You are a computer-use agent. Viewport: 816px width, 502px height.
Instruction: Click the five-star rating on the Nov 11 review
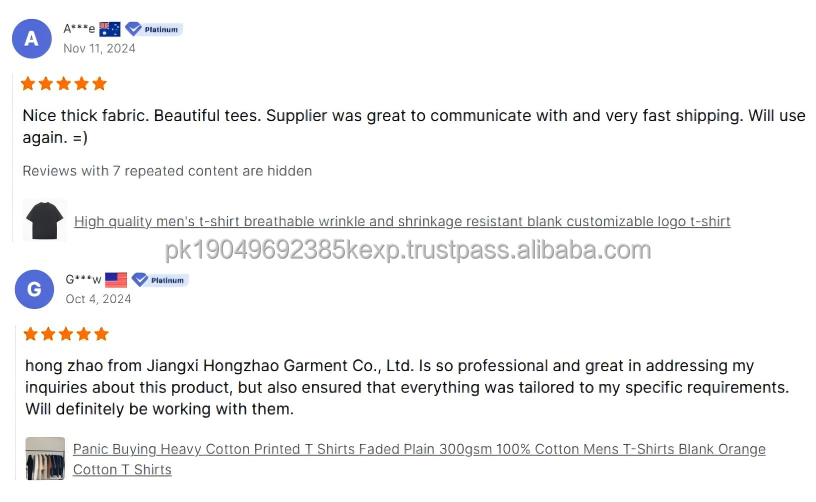click(x=64, y=84)
